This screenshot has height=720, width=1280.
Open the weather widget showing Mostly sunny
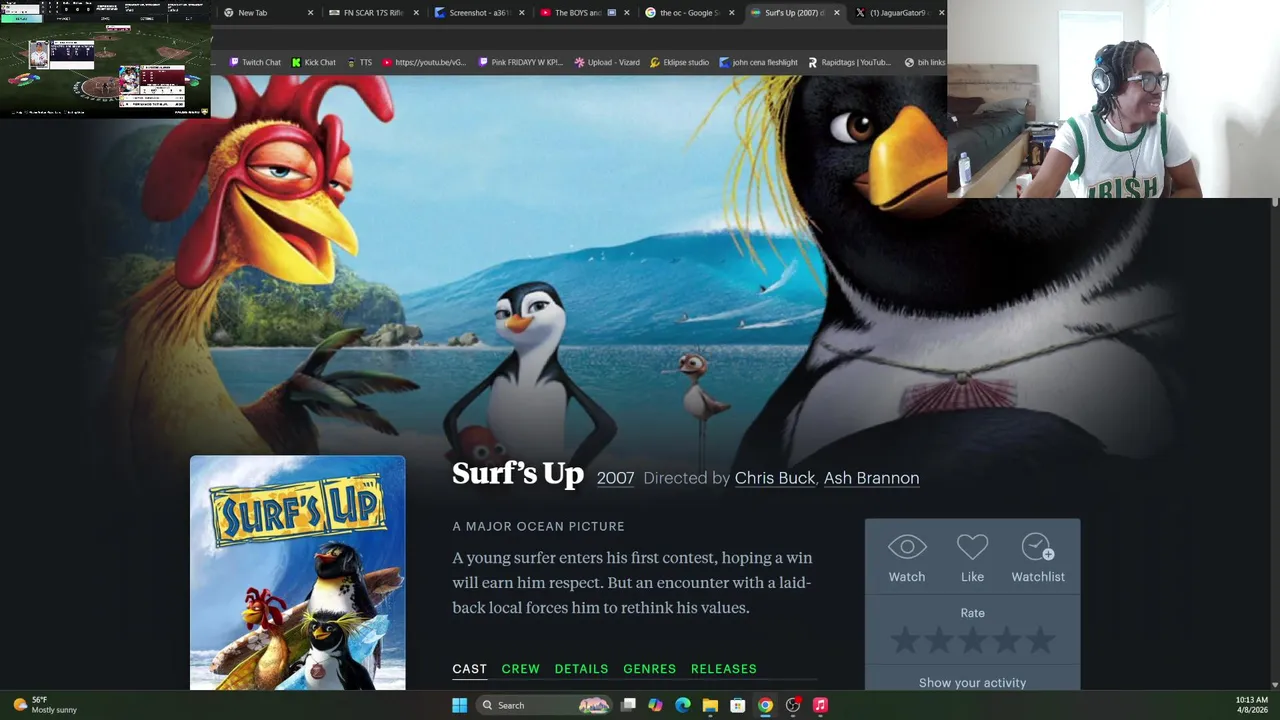[x=44, y=705]
